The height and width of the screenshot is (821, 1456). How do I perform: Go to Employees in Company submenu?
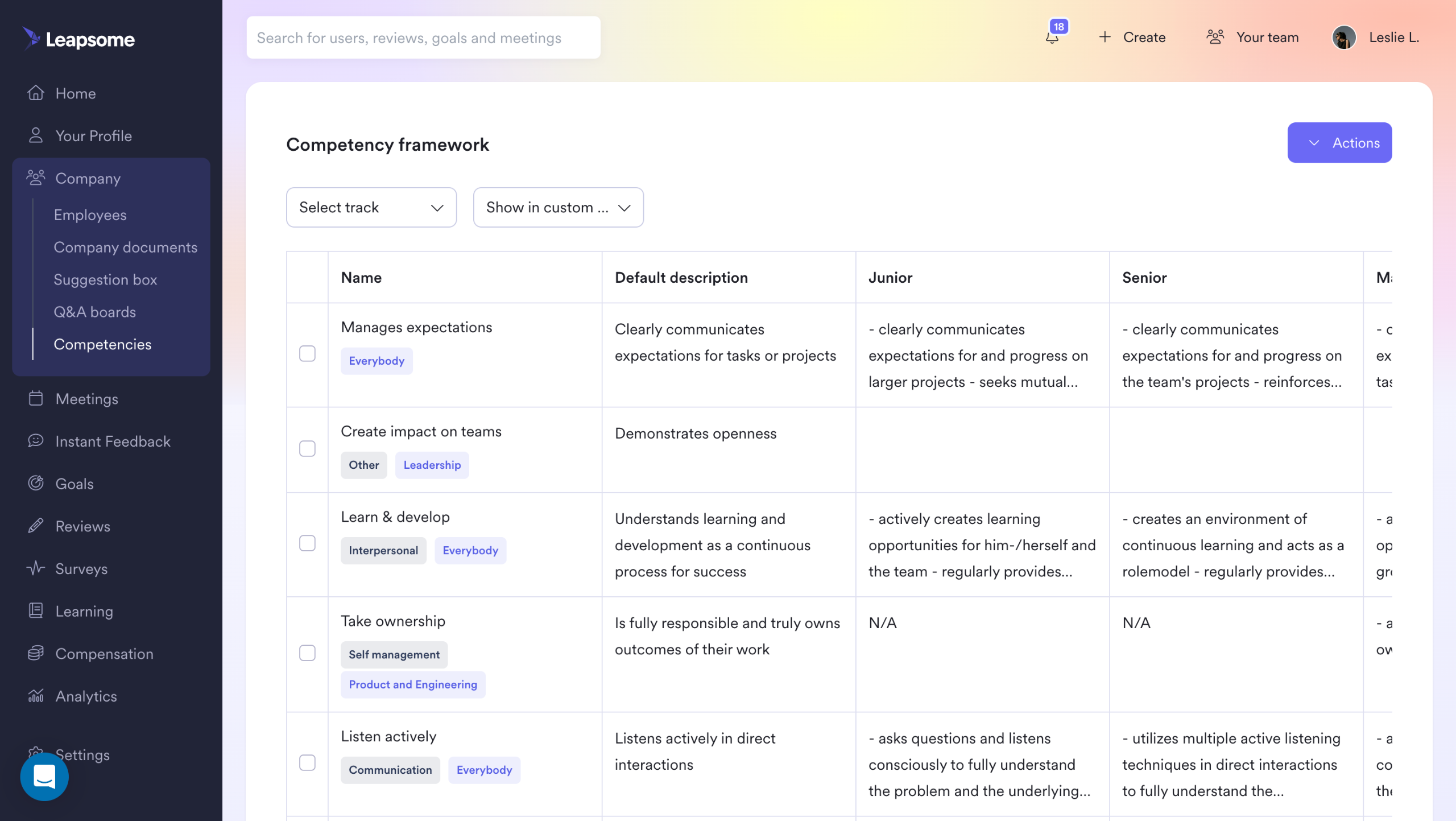tap(90, 215)
